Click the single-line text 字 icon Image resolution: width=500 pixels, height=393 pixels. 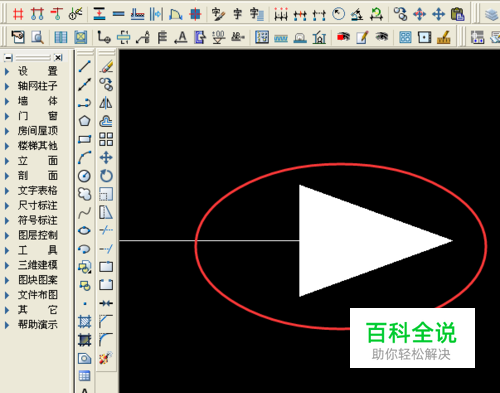[237, 14]
